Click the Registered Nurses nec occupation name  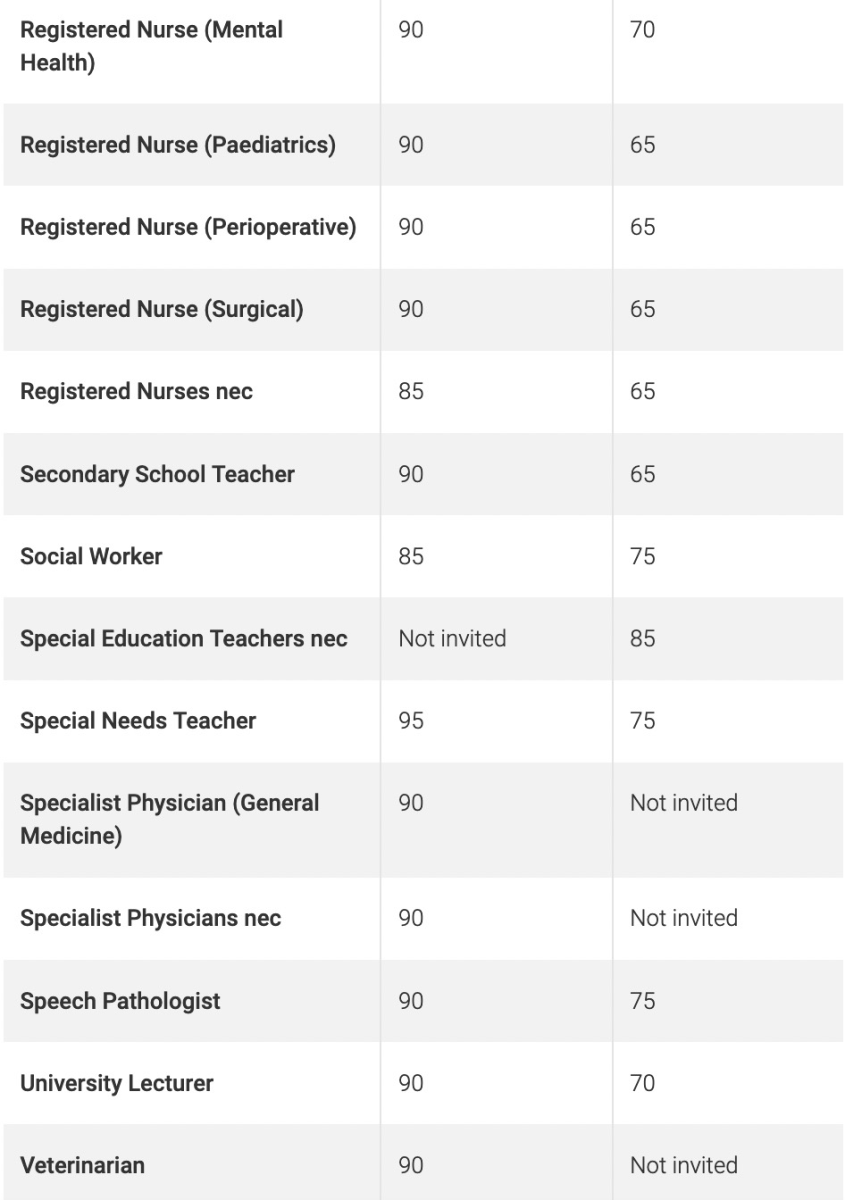pyautogui.click(x=136, y=391)
